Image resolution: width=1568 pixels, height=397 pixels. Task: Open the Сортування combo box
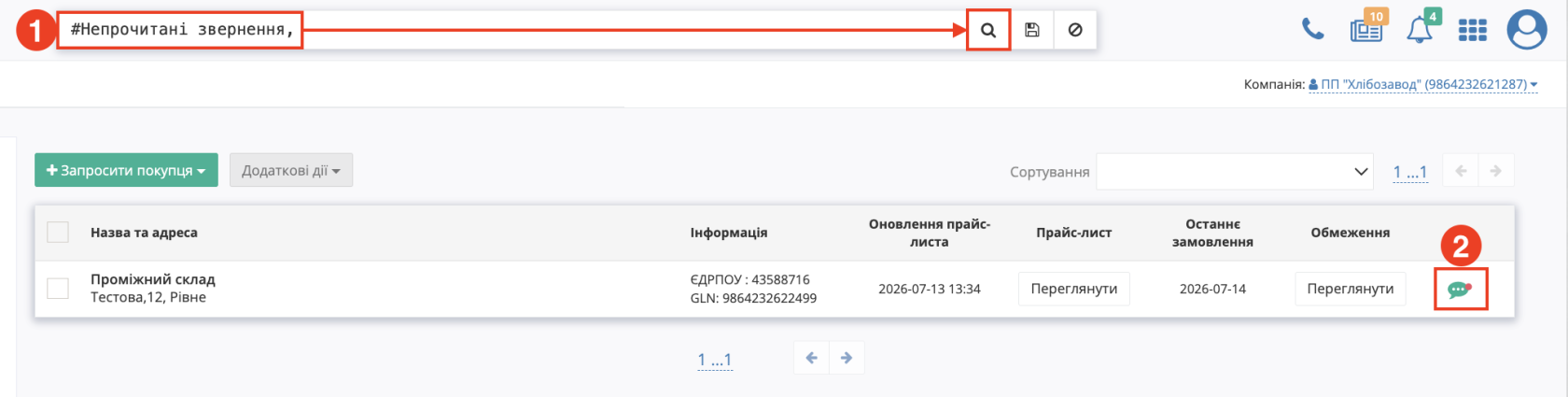tap(1235, 171)
